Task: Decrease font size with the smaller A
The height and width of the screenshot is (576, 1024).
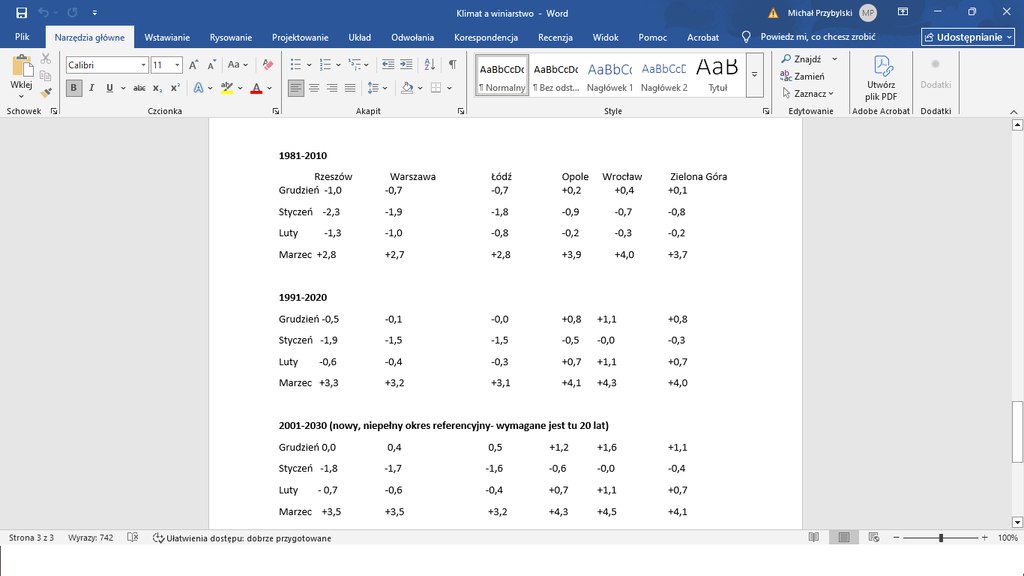Action: (212, 65)
